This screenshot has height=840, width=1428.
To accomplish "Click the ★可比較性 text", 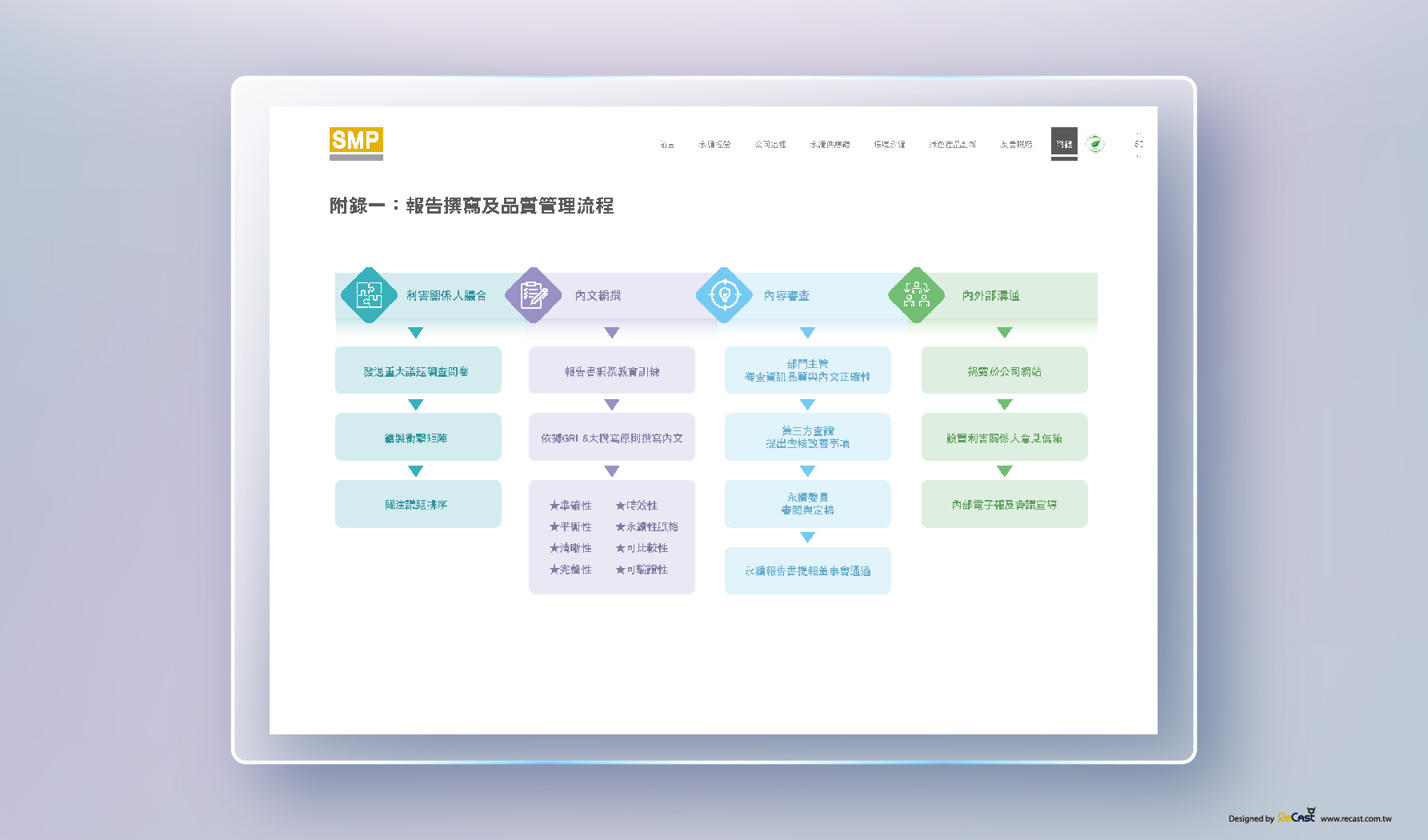I will [x=642, y=548].
